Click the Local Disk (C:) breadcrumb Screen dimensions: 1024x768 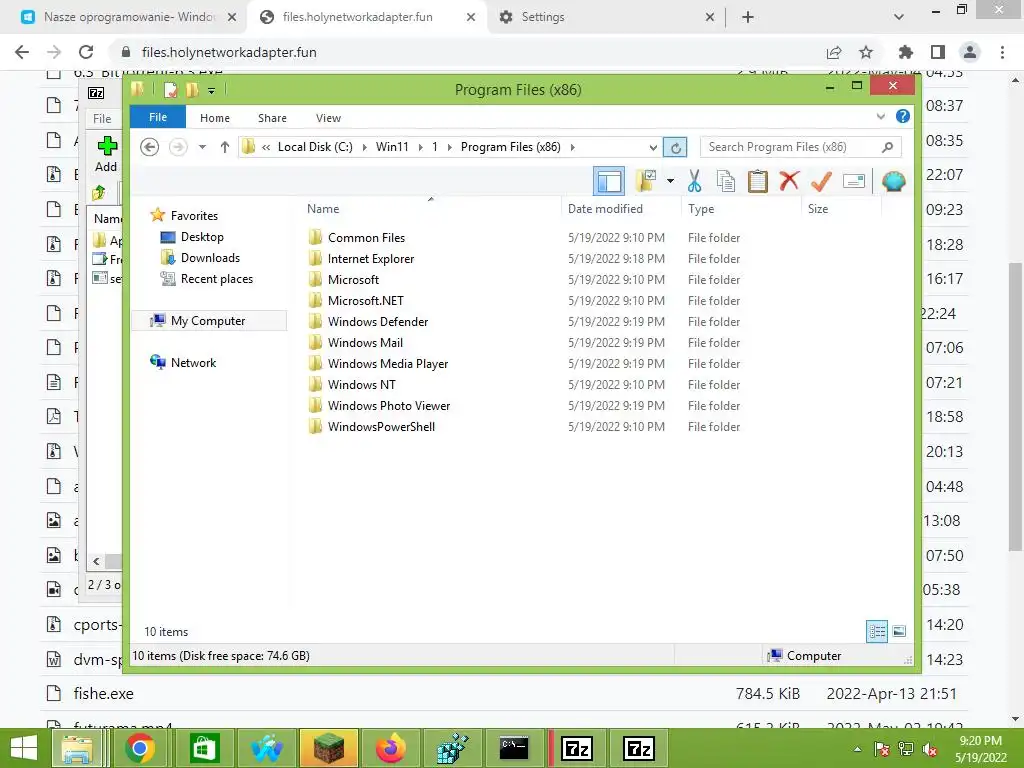tap(315, 147)
